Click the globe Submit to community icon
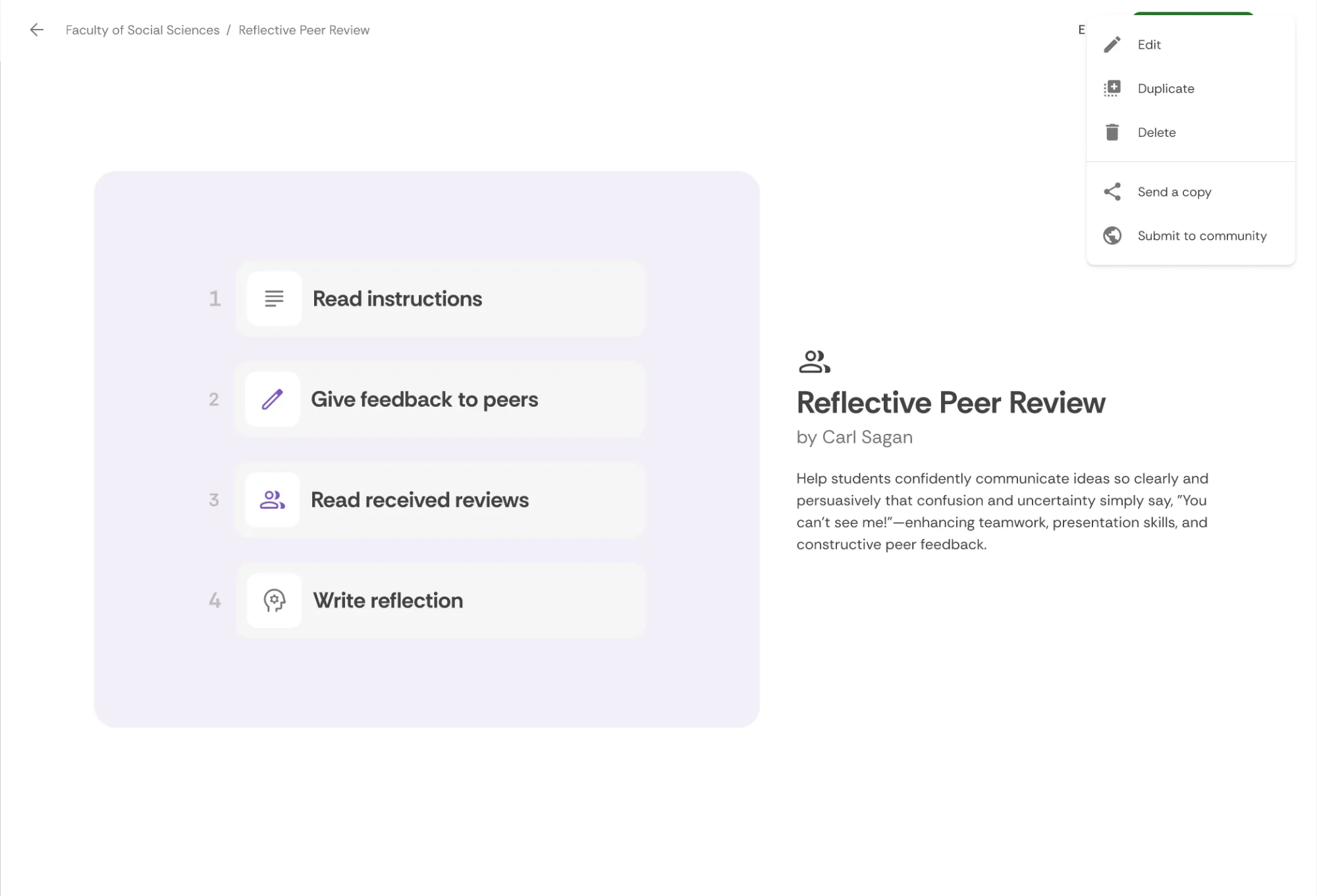 click(1112, 236)
